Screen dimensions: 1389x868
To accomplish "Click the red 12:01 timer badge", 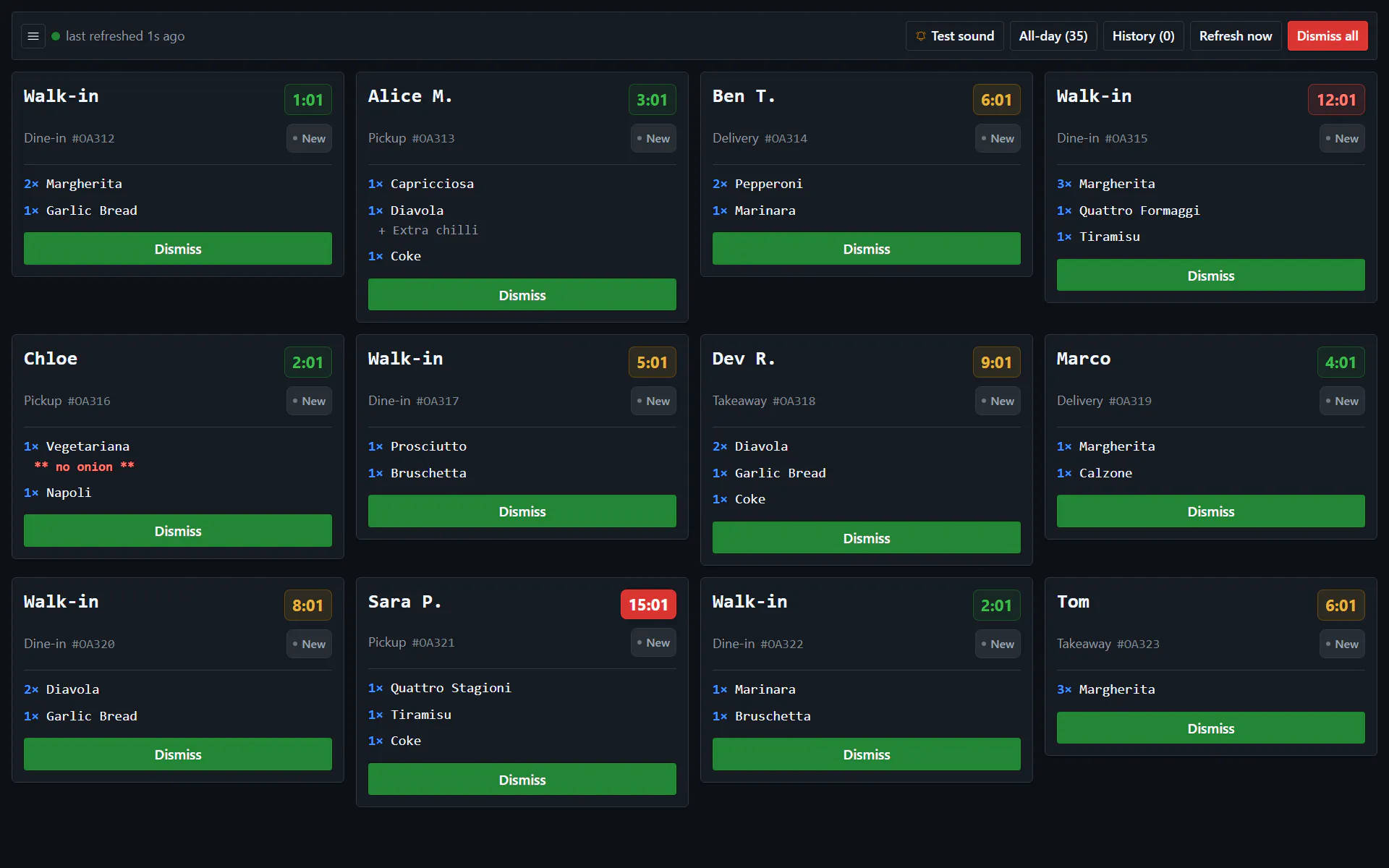I will click(1336, 100).
